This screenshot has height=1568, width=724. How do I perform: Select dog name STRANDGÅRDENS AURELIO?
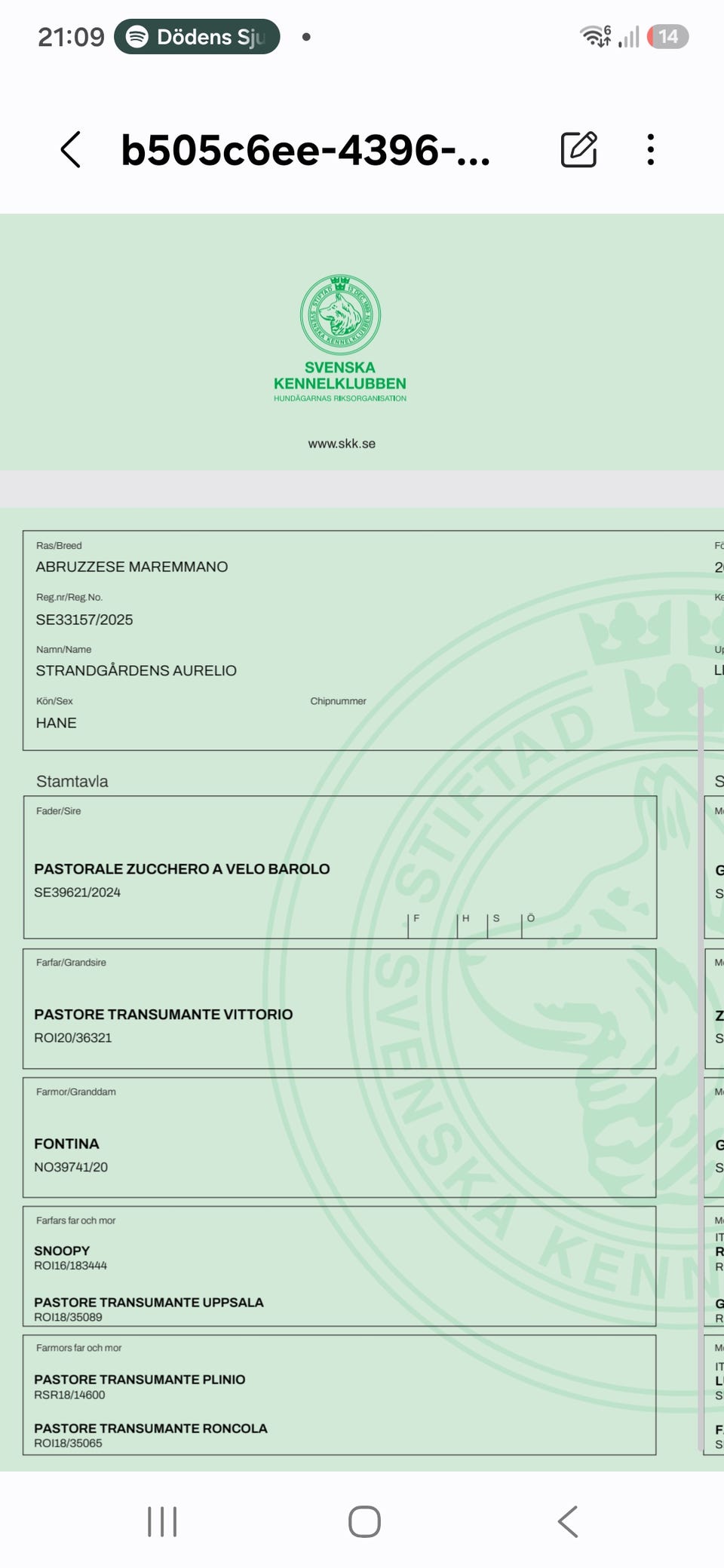[137, 671]
